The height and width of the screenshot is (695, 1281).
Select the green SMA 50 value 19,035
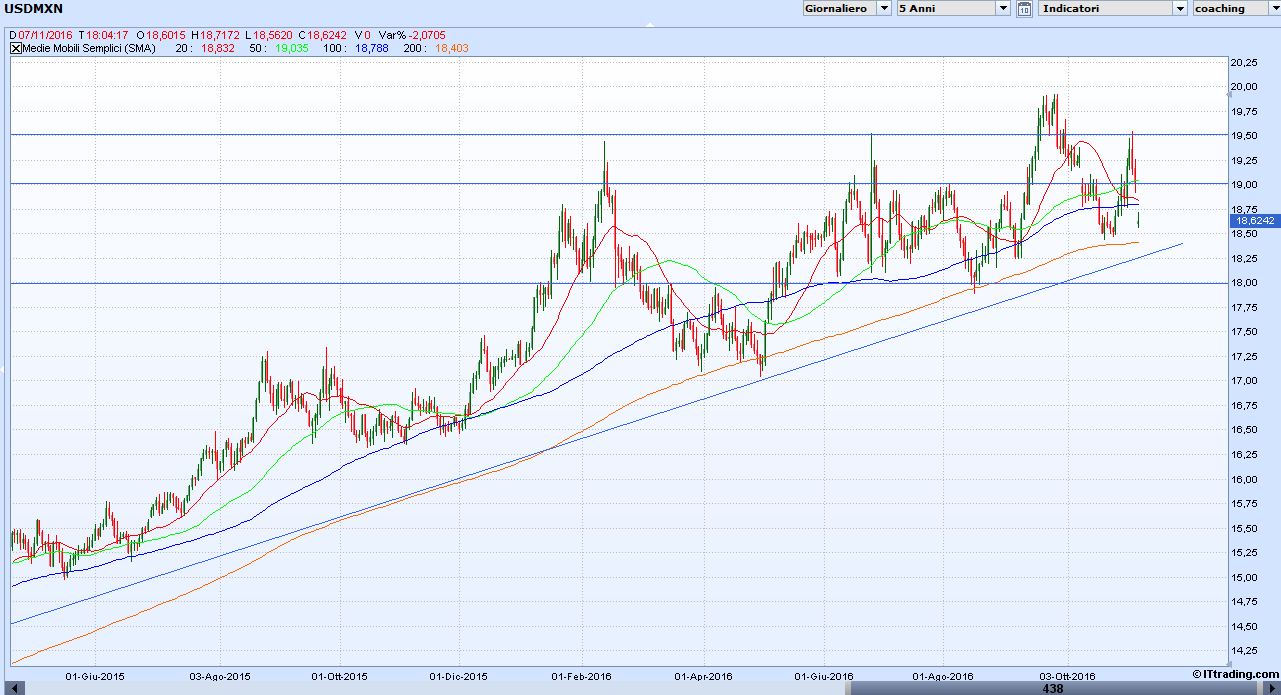(291, 48)
